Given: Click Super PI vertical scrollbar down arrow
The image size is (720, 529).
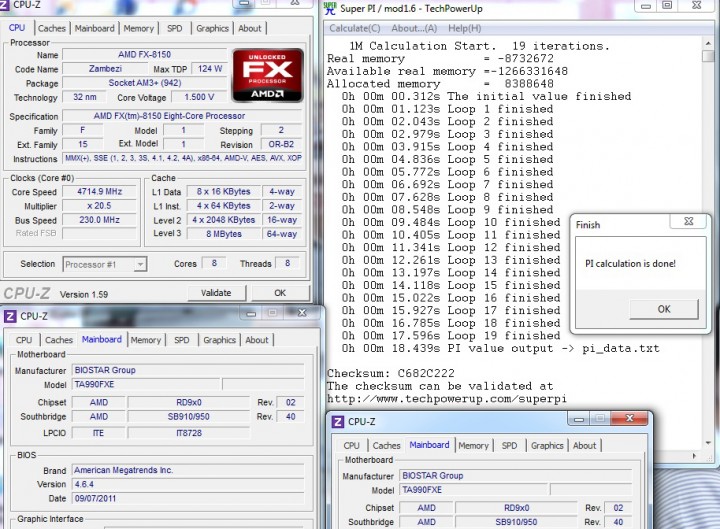Looking at the screenshot, I should 708,443.
